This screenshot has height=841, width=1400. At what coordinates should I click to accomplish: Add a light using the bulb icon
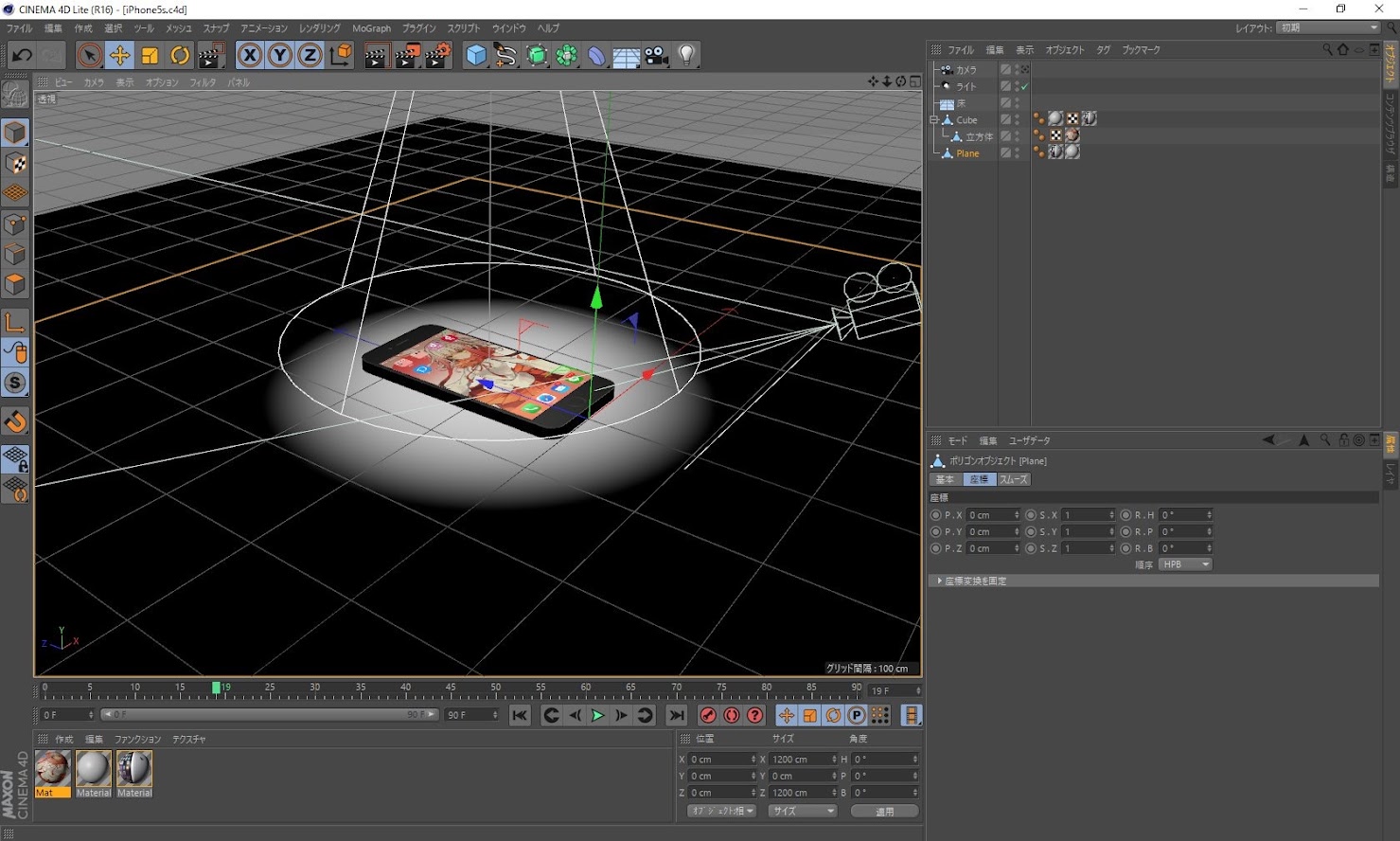tap(687, 56)
